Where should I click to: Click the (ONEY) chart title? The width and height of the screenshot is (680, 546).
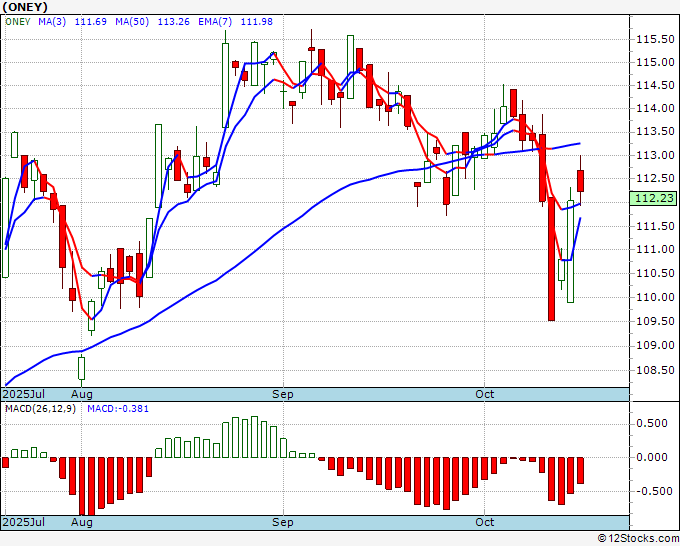click(25, 7)
